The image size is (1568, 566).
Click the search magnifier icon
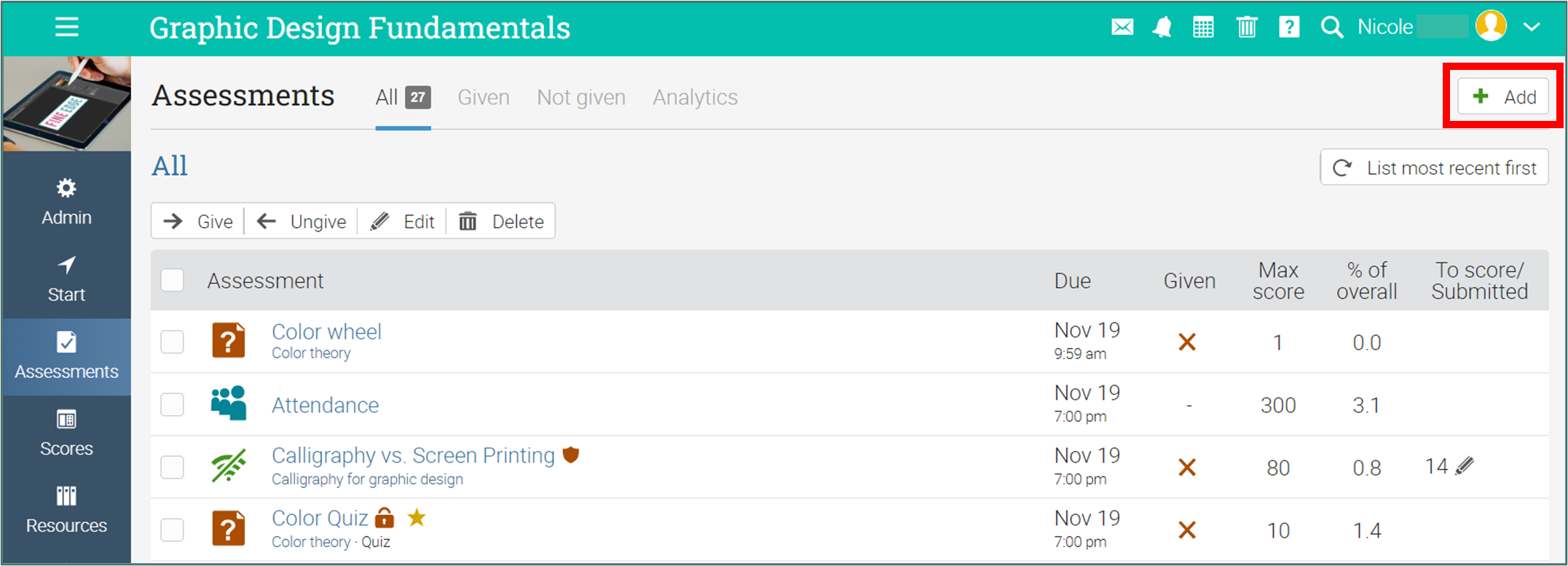[x=1332, y=28]
